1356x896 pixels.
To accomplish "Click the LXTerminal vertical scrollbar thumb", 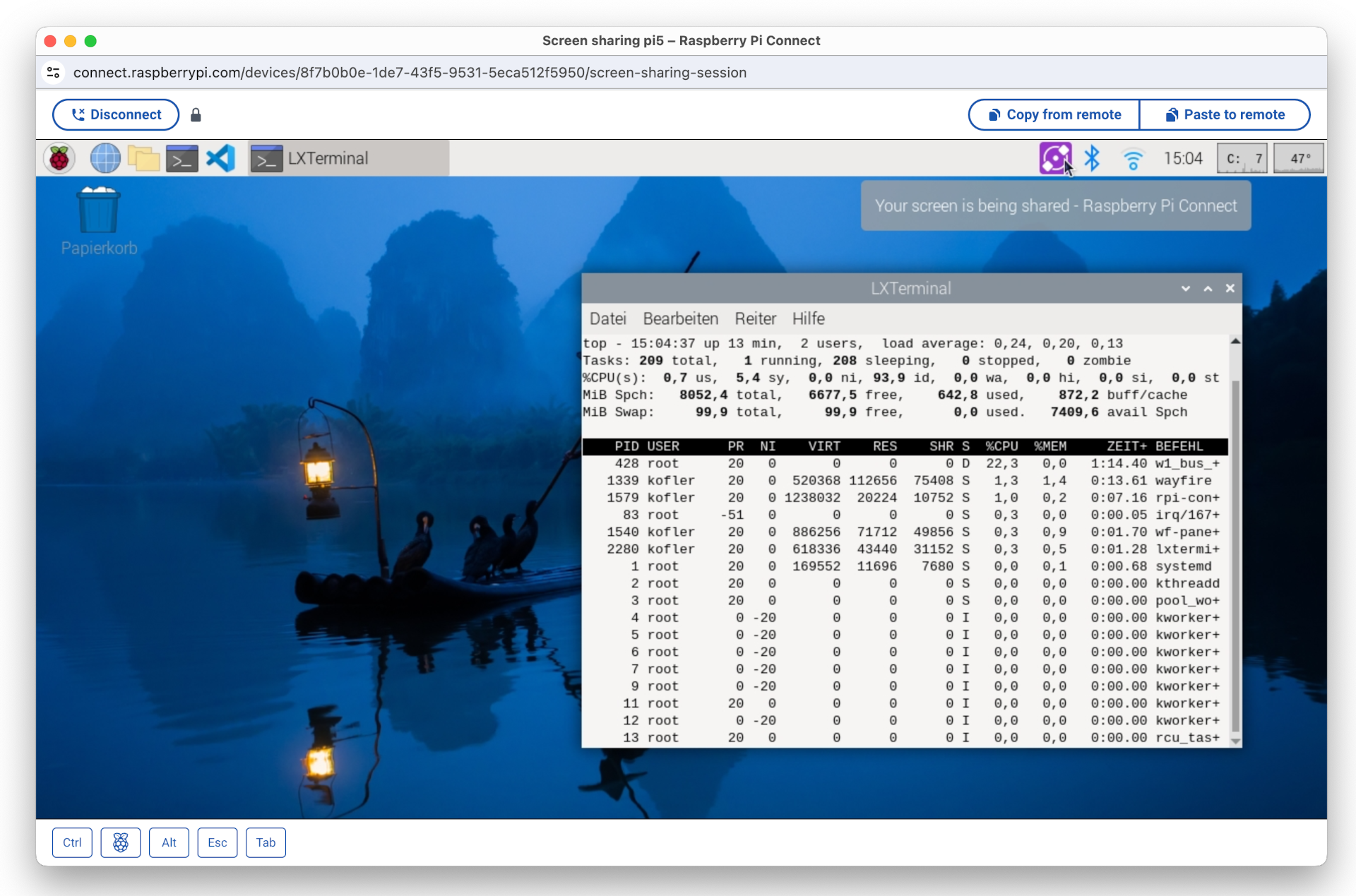I will tap(1235, 555).
